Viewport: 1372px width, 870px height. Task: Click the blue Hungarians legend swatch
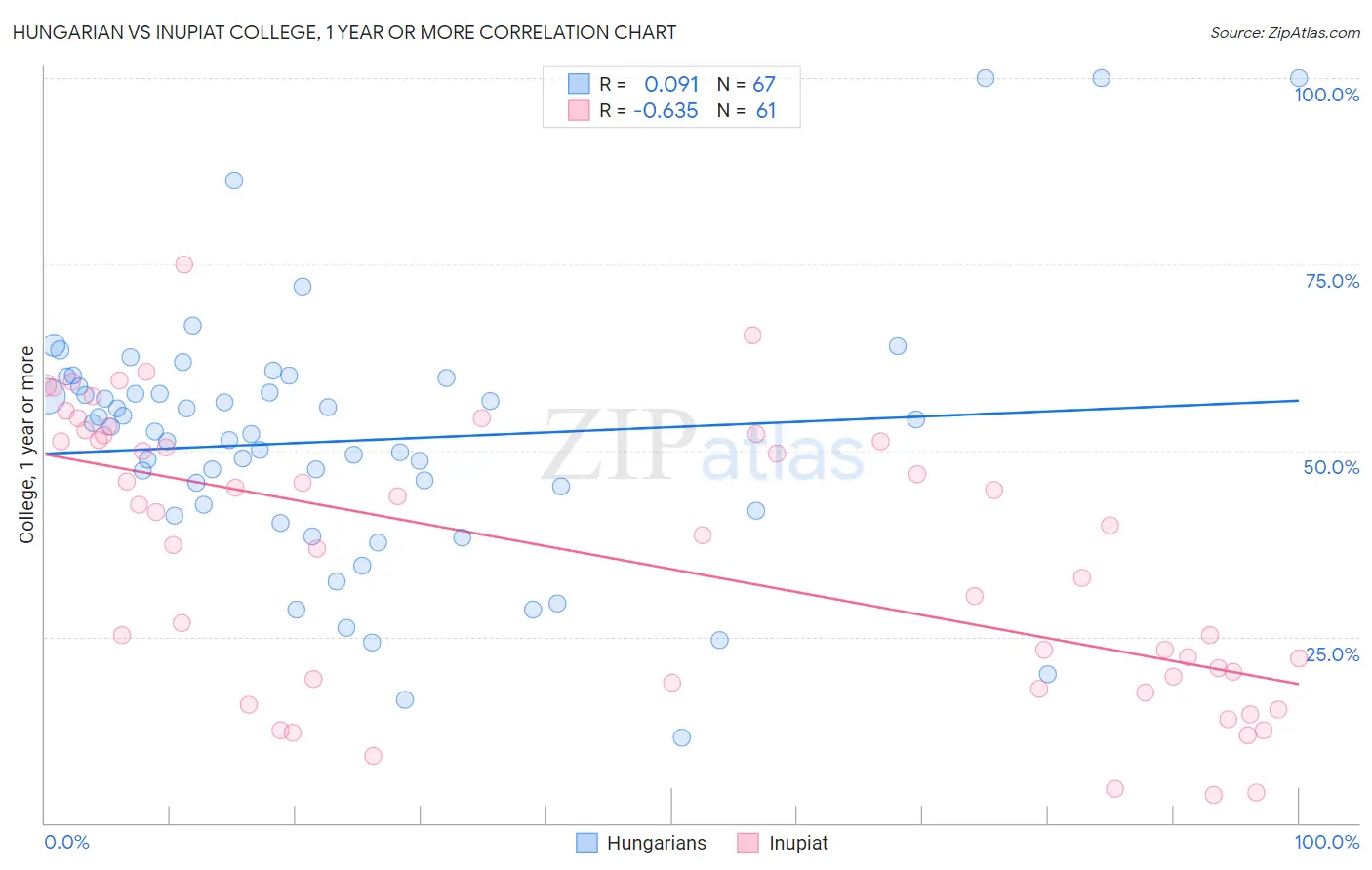tap(586, 843)
